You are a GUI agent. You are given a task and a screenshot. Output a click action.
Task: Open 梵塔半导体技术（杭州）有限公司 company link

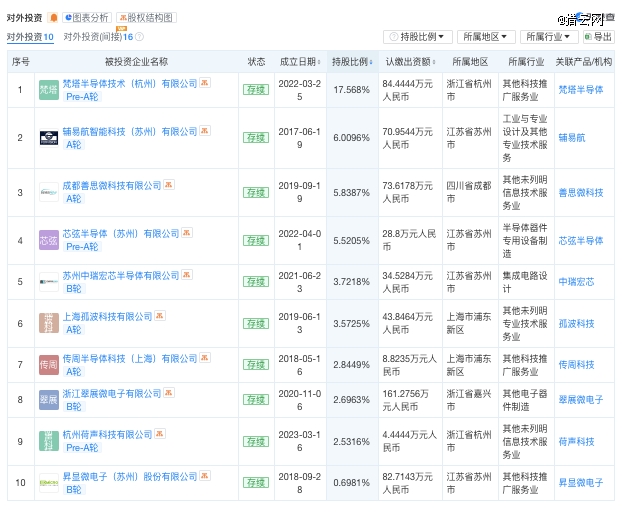pyautogui.click(x=130, y=84)
